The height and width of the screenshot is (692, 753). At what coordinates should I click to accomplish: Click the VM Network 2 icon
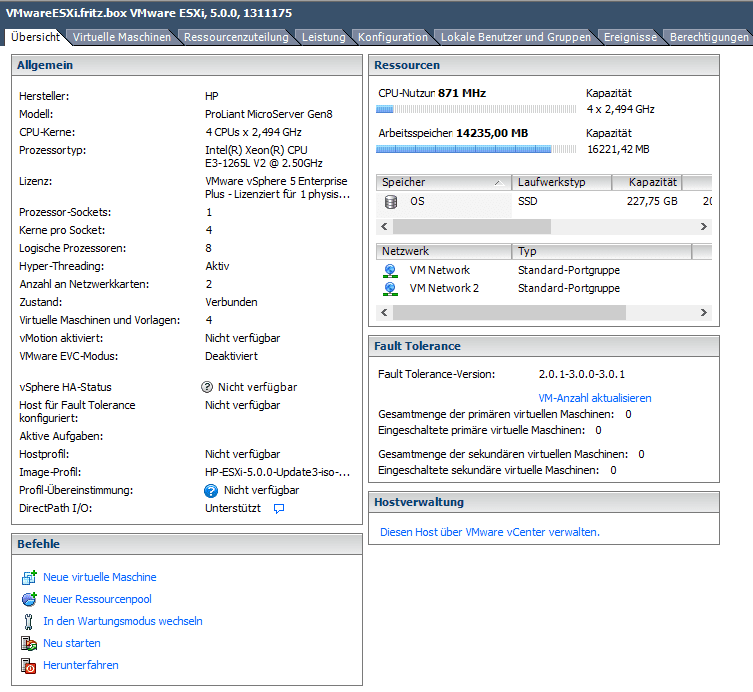click(390, 289)
